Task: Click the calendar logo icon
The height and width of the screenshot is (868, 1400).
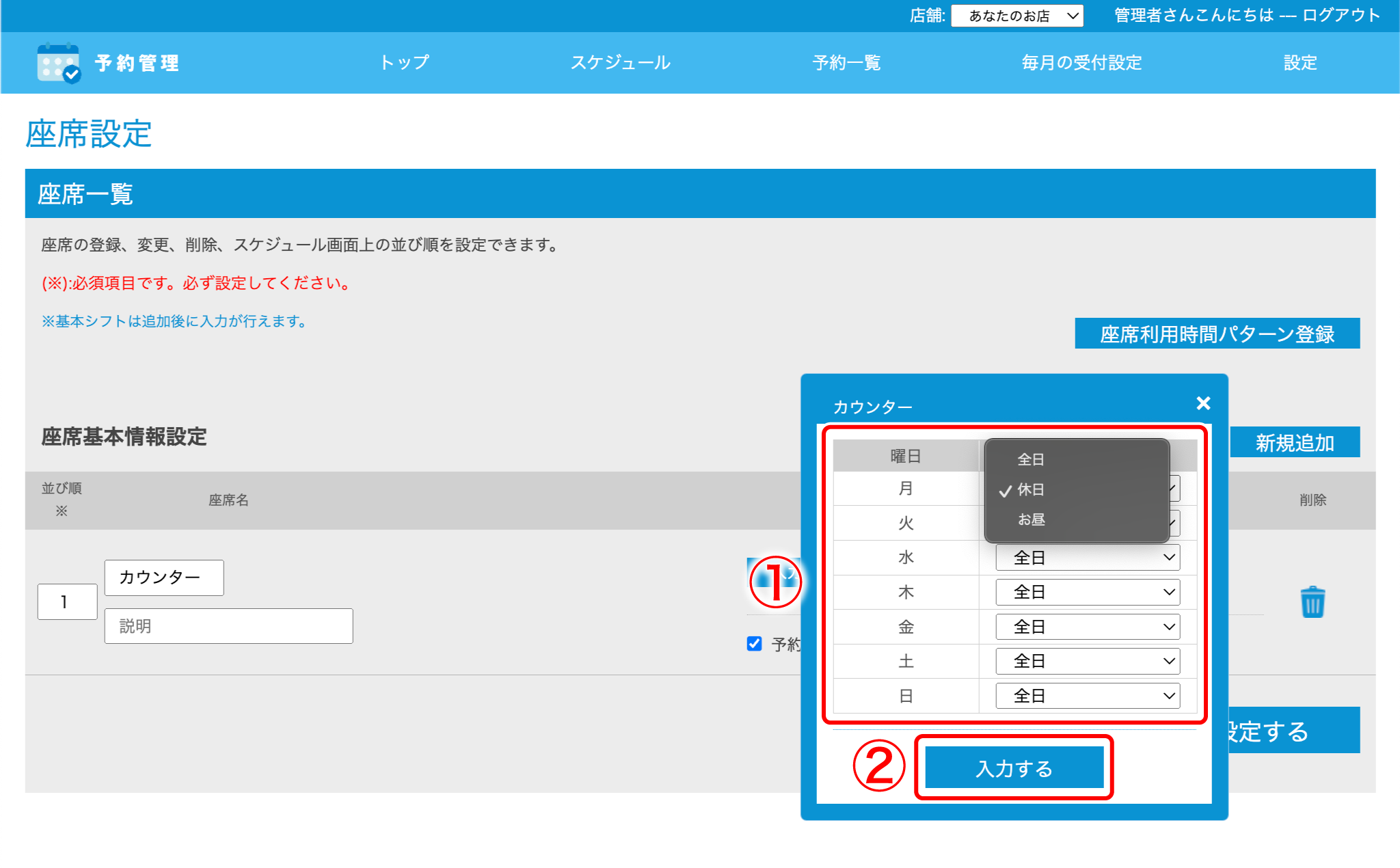Action: (x=59, y=63)
